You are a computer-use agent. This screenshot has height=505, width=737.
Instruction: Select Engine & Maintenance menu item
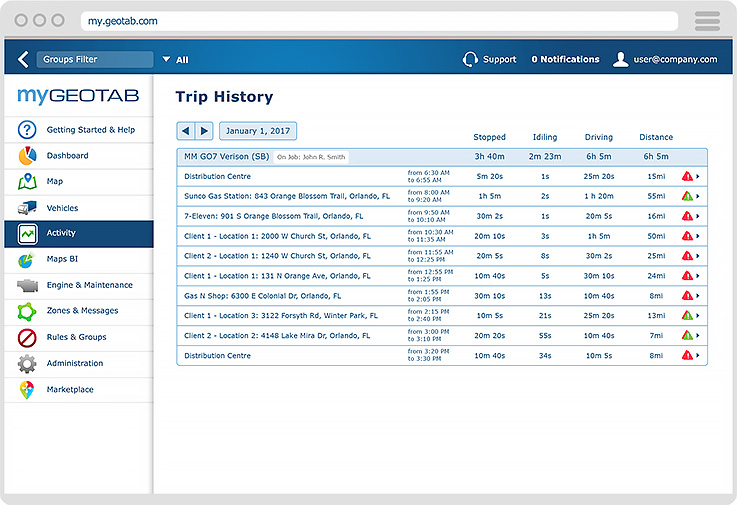coord(79,285)
